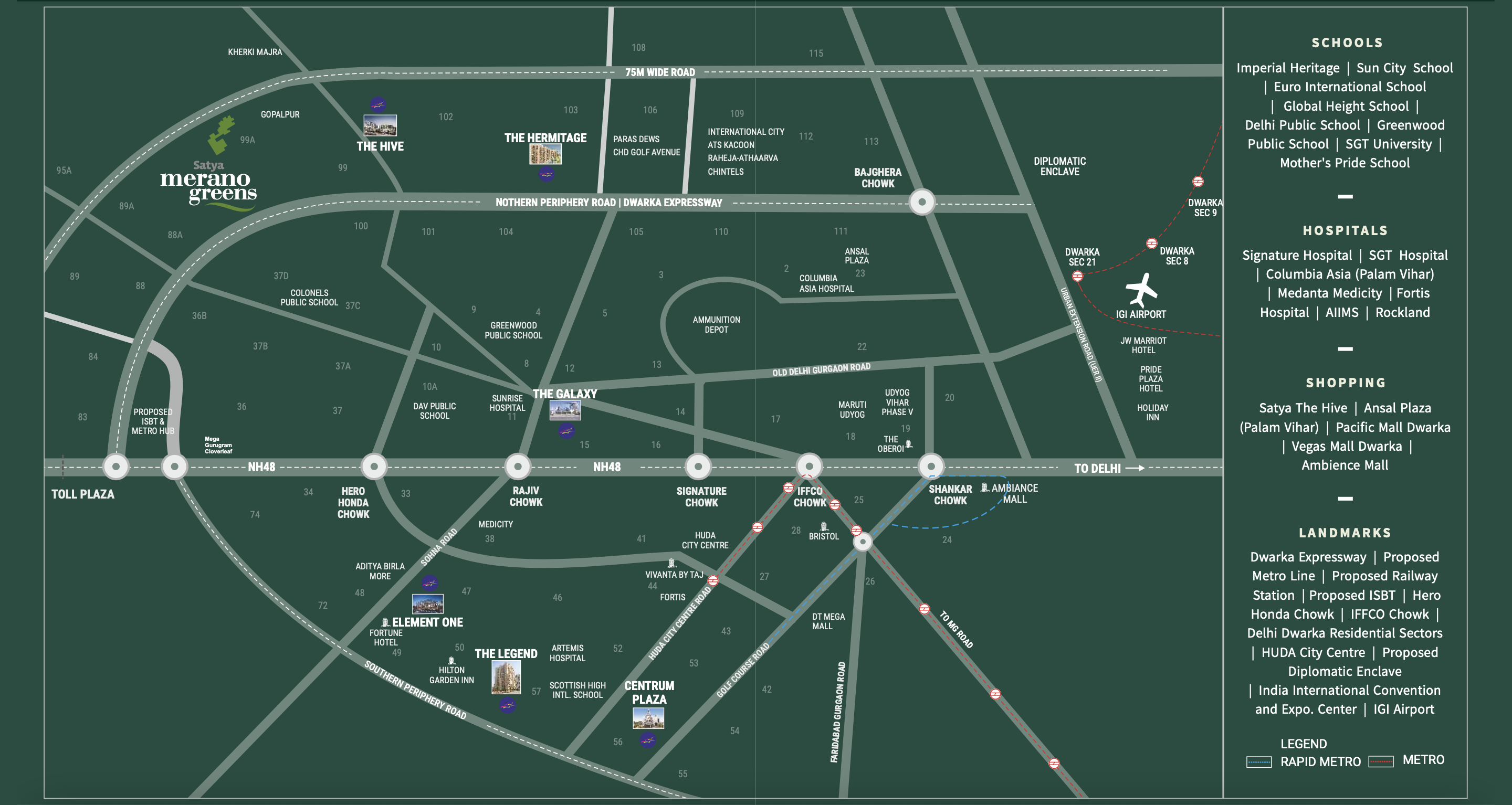Click the Element One building thumbnail
This screenshot has width=1512, height=805.
click(428, 603)
